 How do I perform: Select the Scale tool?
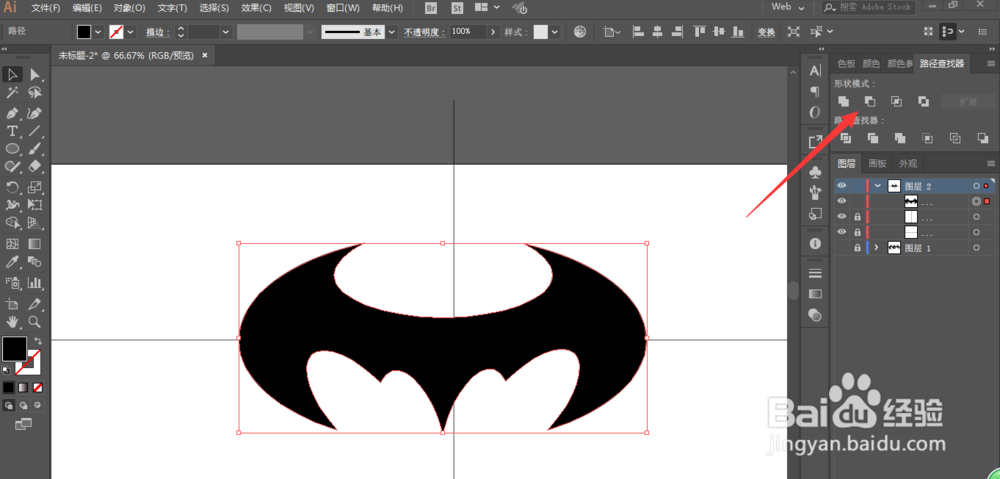[x=34, y=187]
